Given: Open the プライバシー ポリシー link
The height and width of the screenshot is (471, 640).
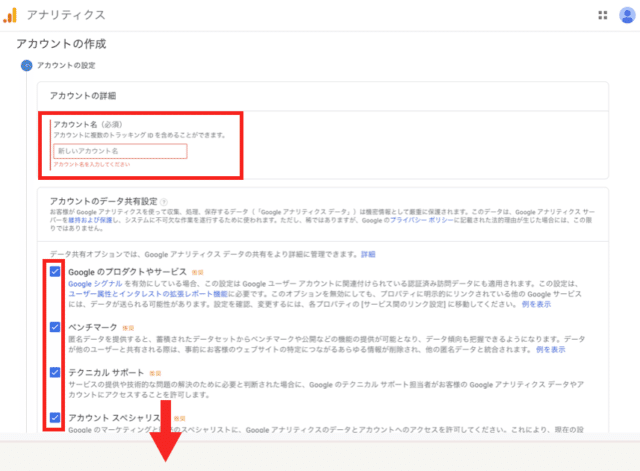Looking at the screenshot, I should (422, 220).
